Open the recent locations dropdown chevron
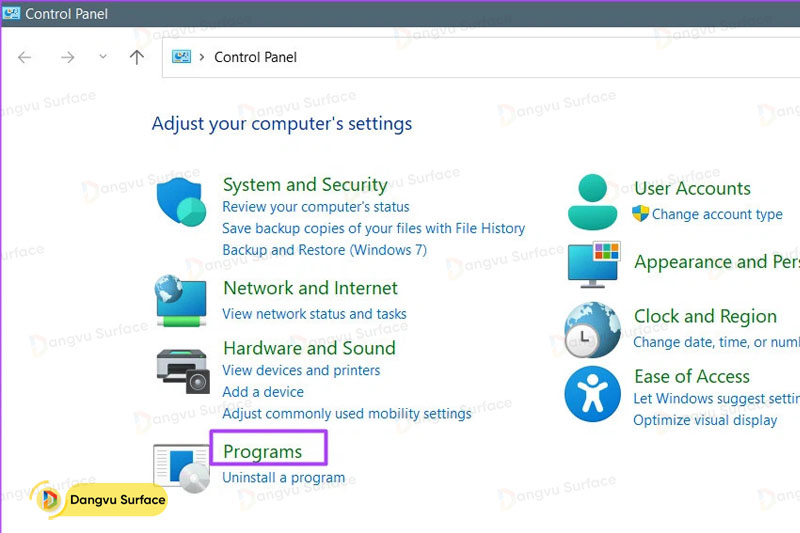The width and height of the screenshot is (800, 533). point(103,57)
